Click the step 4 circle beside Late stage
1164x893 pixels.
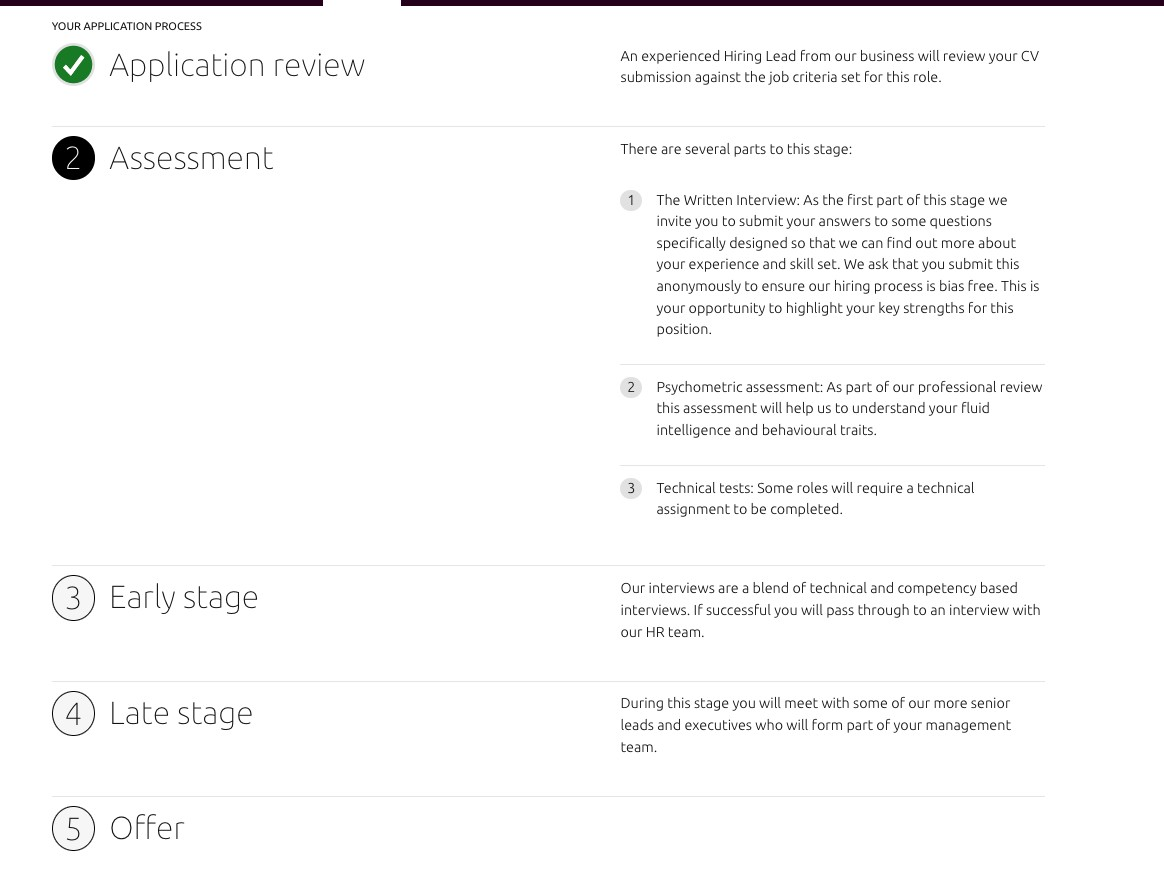pyautogui.click(x=73, y=713)
